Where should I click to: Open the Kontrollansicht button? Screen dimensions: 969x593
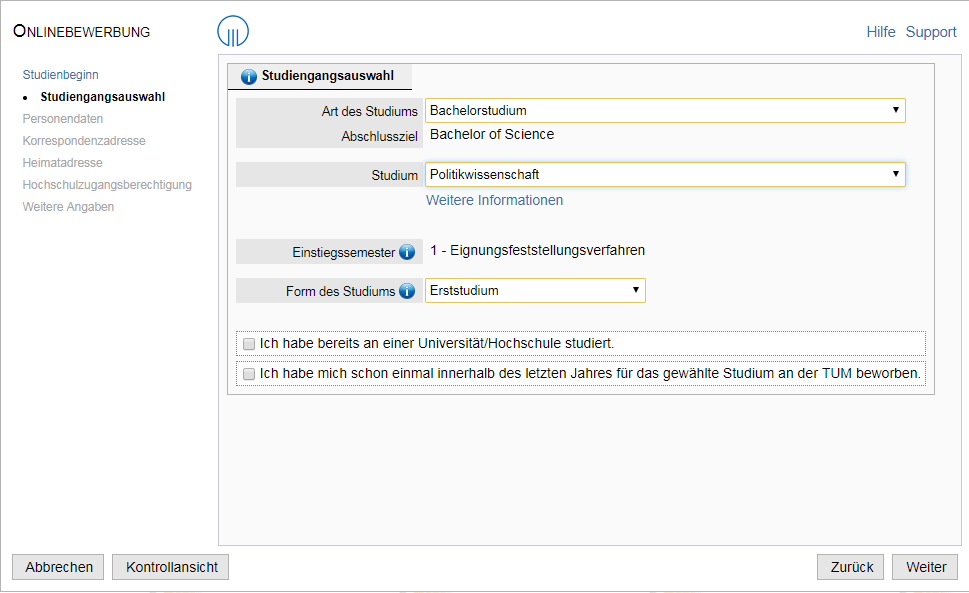[171, 567]
